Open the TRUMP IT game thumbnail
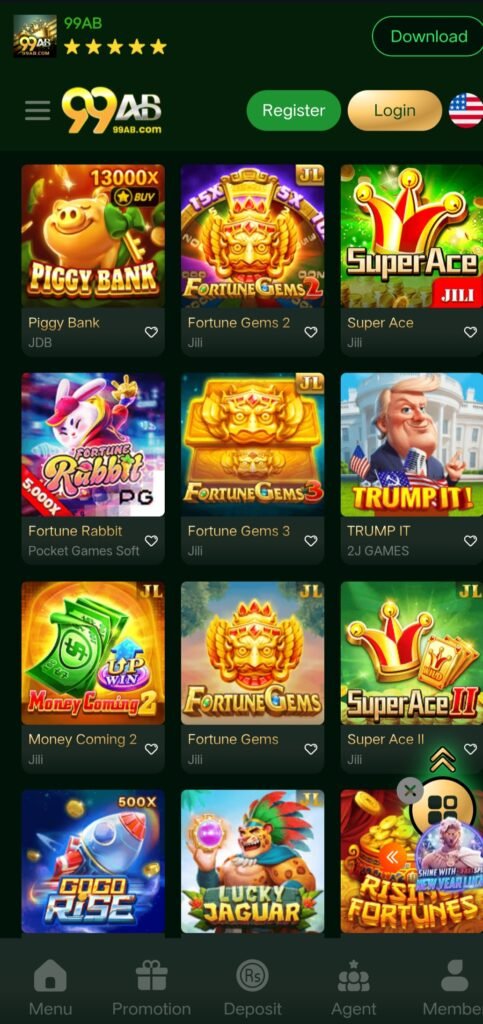This screenshot has height=1024, width=483. click(412, 445)
